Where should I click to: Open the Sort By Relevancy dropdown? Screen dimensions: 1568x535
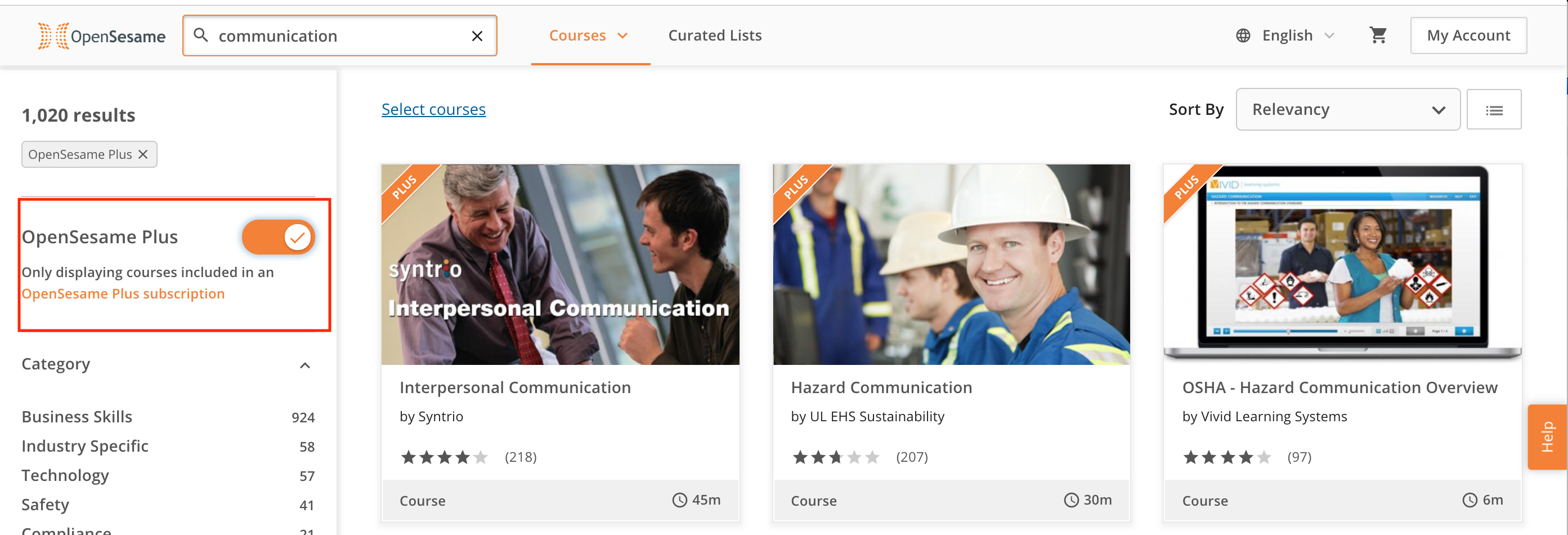1347,109
